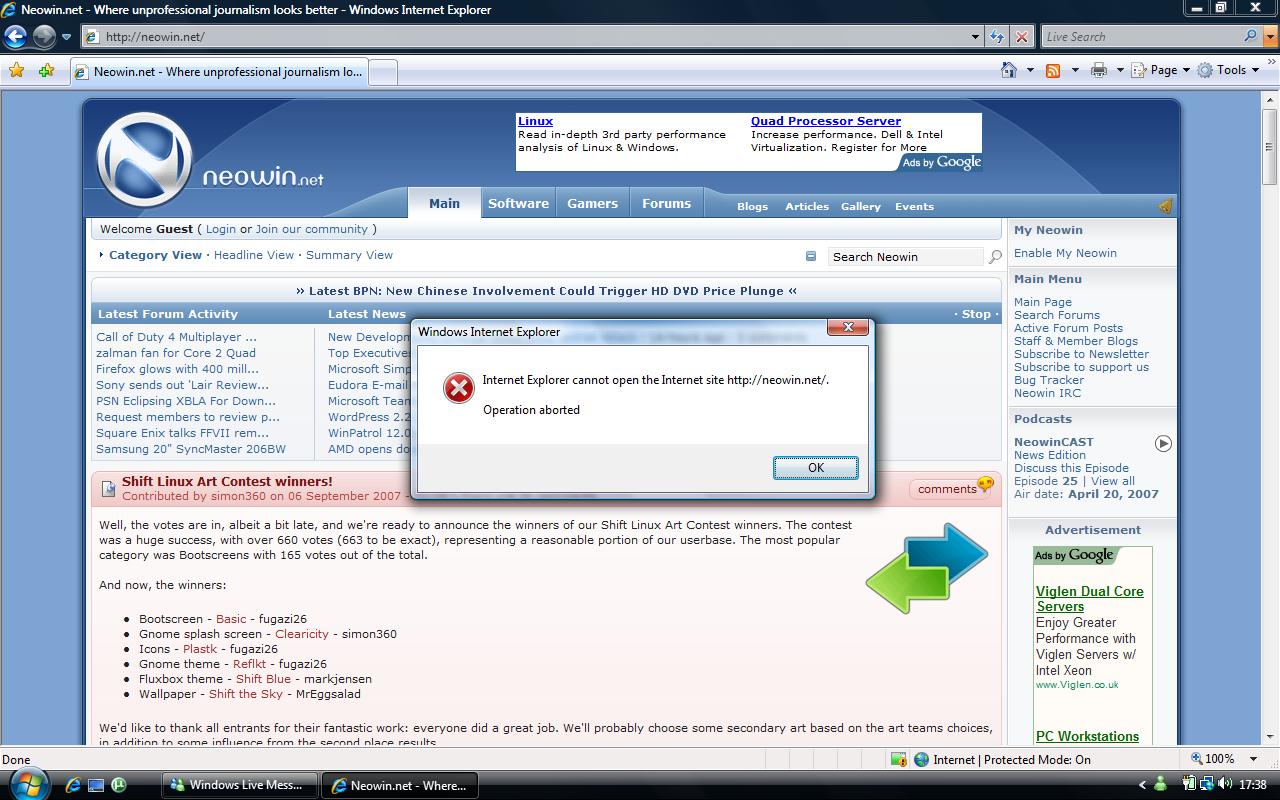Click the Quad Processor Server ad link

(x=826, y=121)
